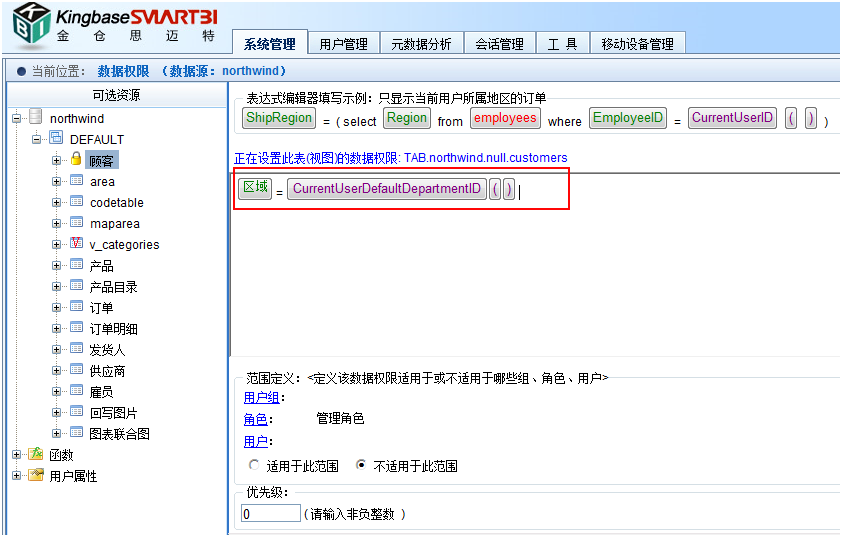Click the KingbaseSmartBI cube logo

point(32,23)
